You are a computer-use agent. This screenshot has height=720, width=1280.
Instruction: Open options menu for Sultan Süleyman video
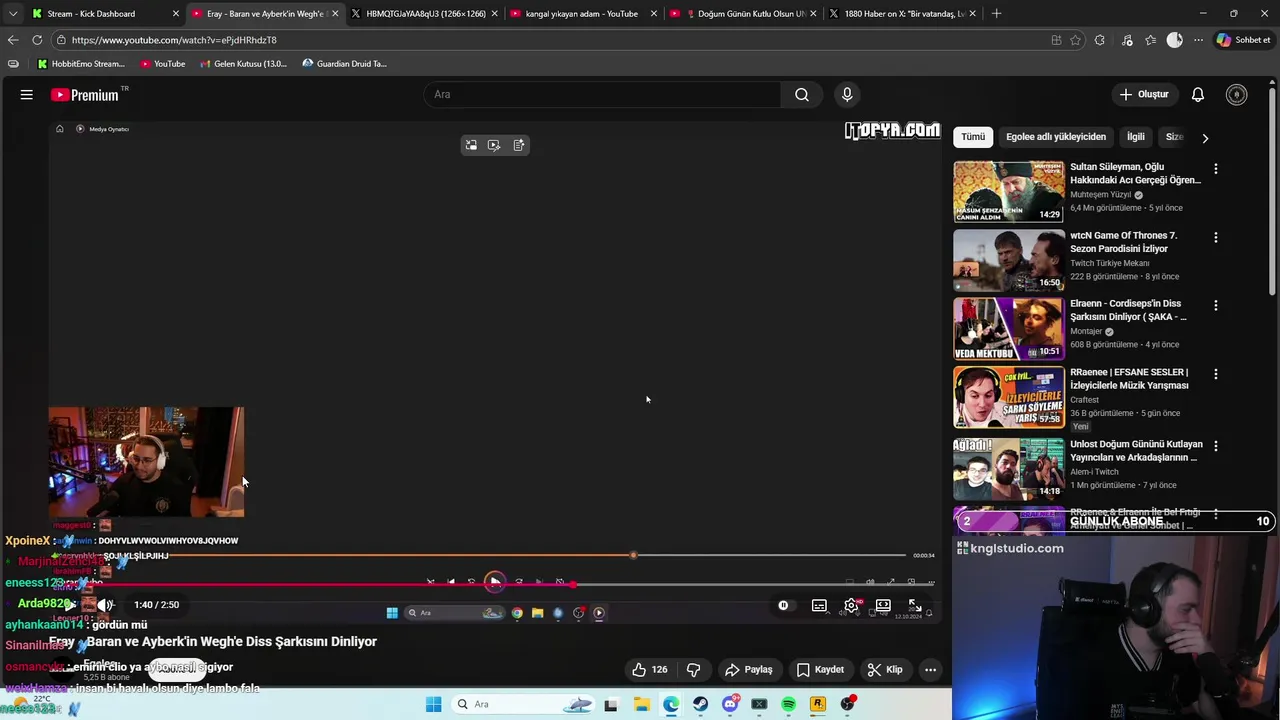(1216, 169)
